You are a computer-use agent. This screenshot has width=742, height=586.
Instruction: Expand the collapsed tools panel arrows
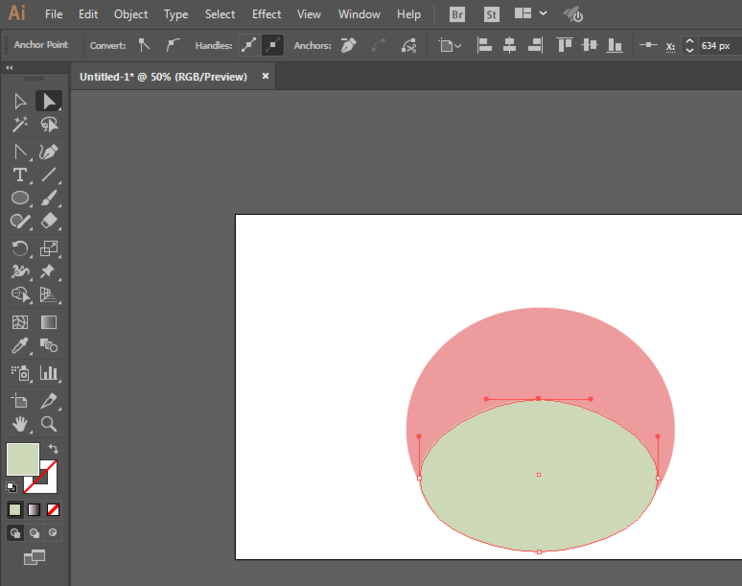coord(9,68)
